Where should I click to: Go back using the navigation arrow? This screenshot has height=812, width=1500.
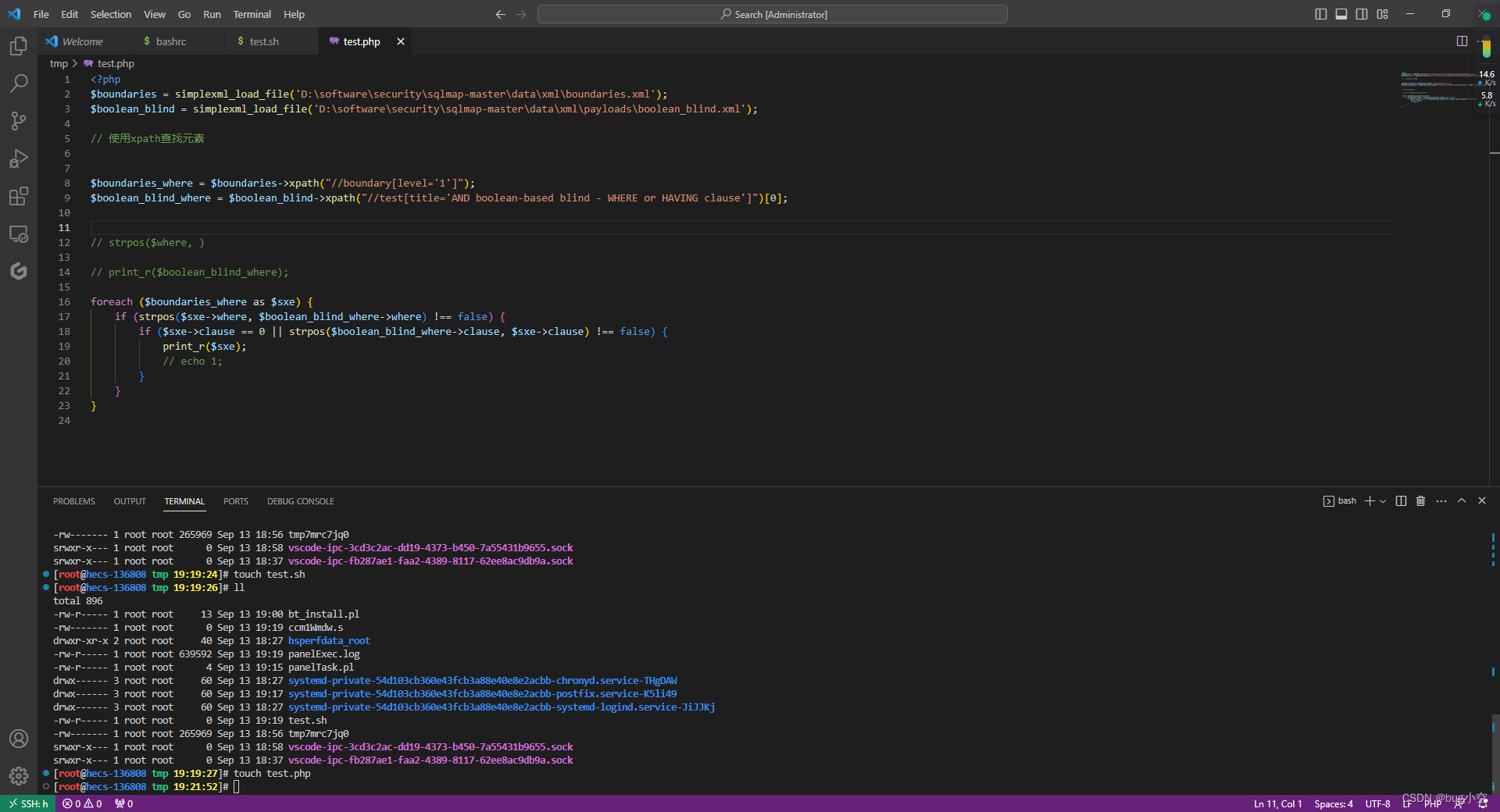[501, 14]
